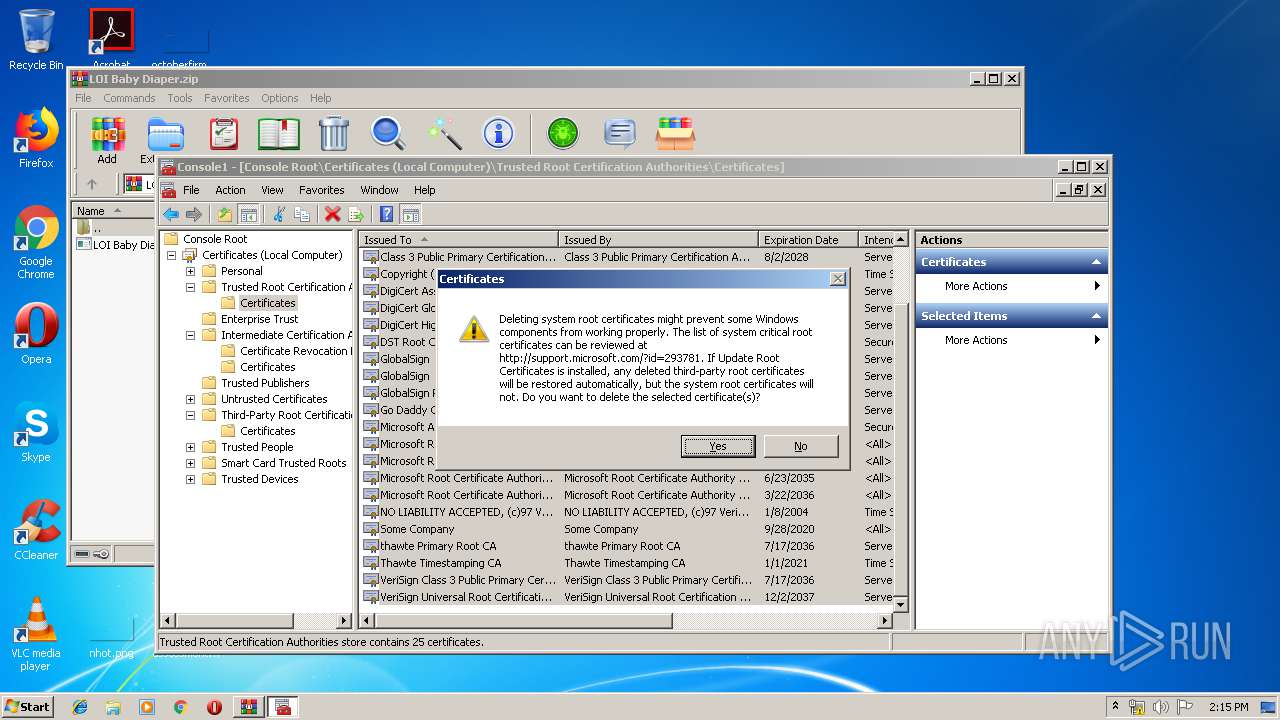Viewport: 1280px width, 720px height.
Task: Open the MMC File menu
Action: pos(191,190)
